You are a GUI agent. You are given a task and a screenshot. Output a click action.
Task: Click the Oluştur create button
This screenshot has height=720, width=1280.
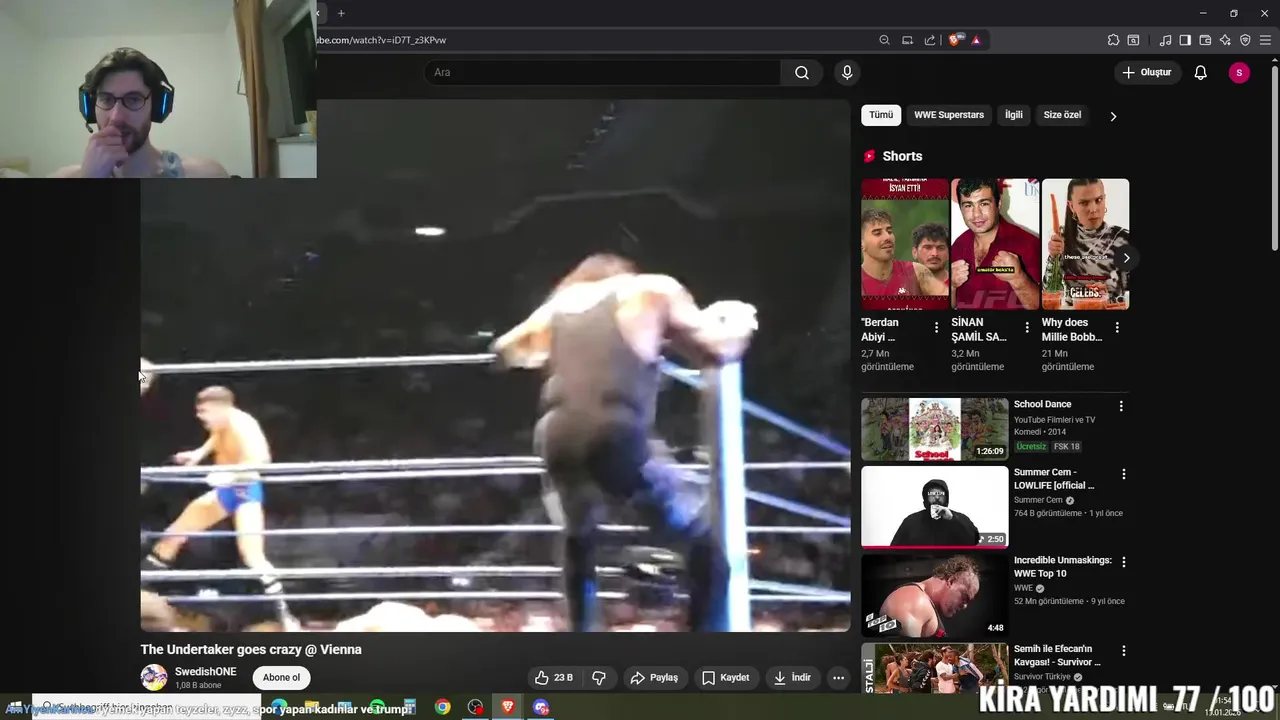[x=1146, y=72]
